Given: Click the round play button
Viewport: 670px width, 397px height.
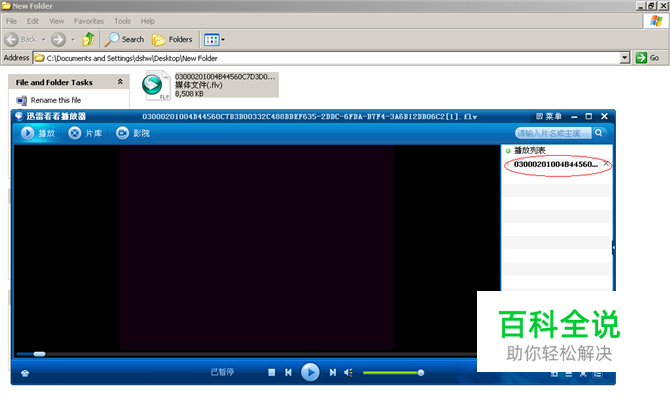Looking at the screenshot, I should click(310, 372).
